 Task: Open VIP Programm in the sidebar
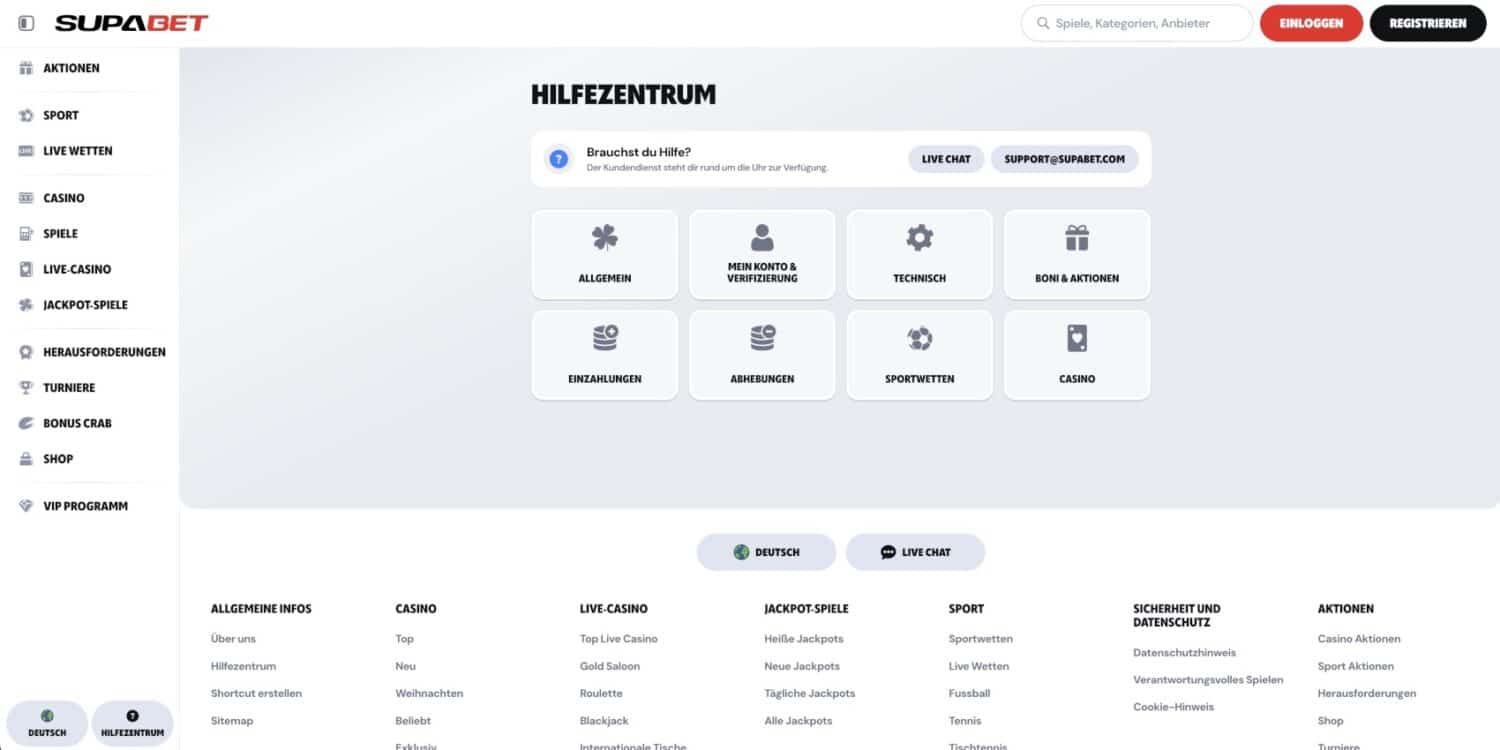click(x=85, y=506)
